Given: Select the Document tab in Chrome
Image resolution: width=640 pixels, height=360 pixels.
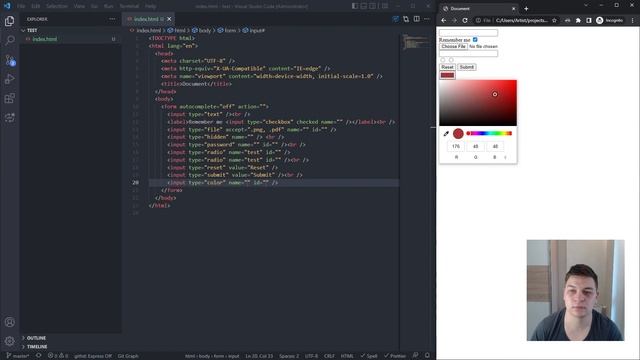Looking at the screenshot, I should click(478, 9).
